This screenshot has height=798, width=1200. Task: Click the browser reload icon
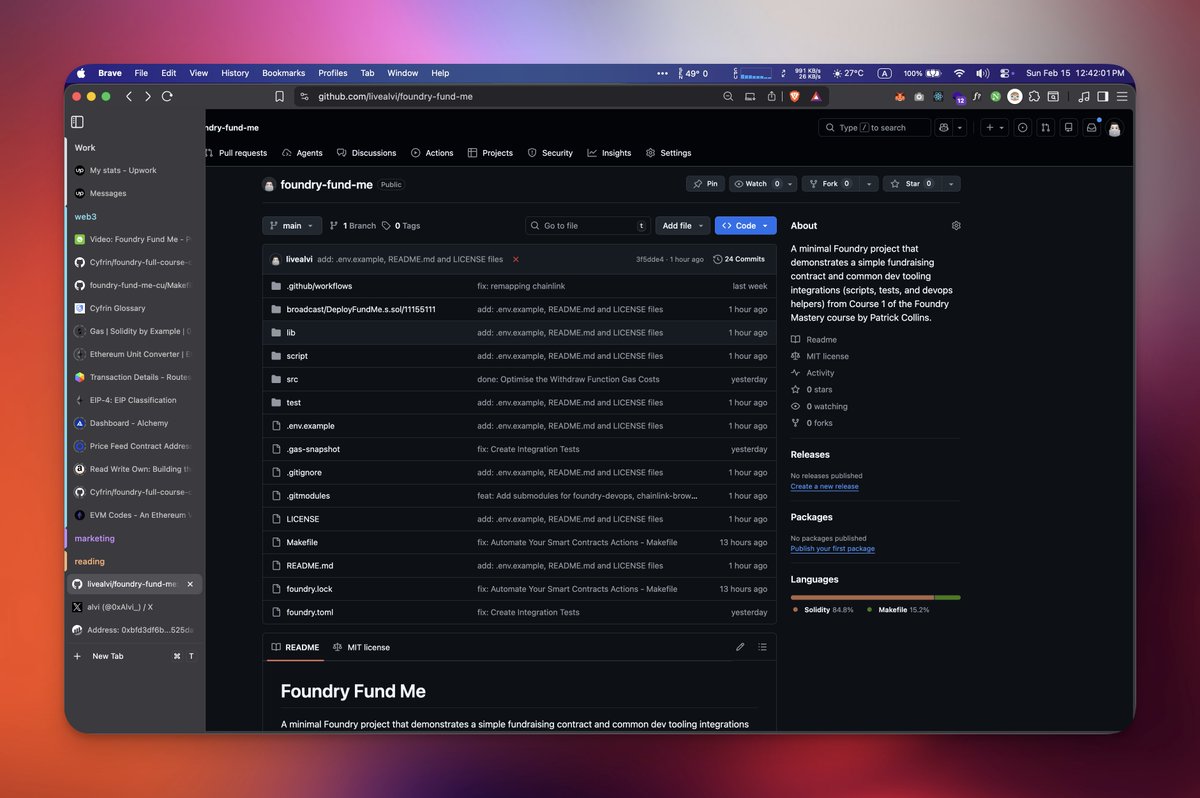point(167,96)
